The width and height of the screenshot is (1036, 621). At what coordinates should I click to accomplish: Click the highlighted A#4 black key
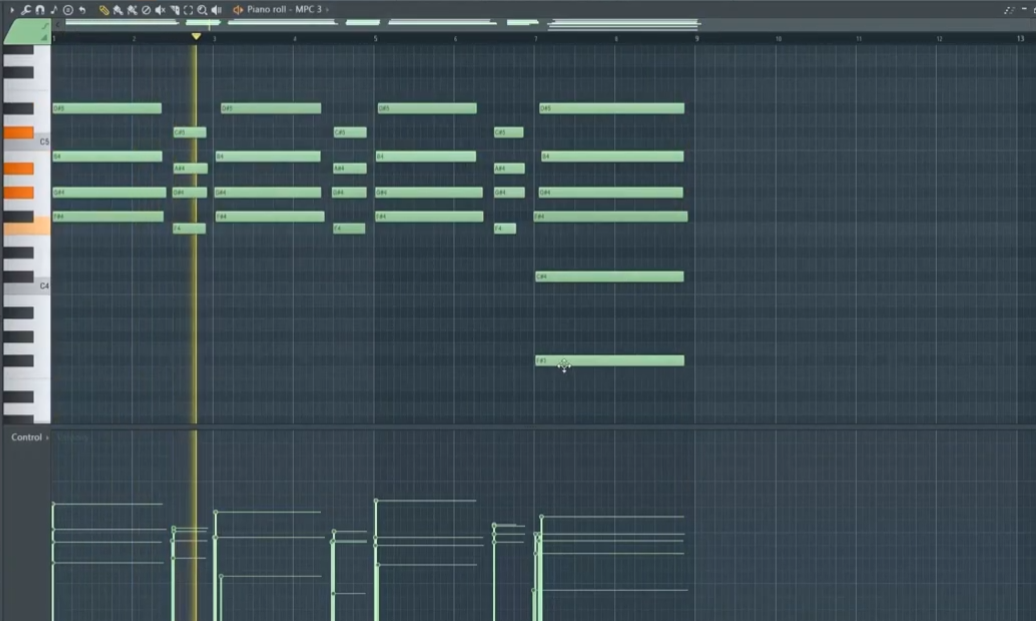(18, 168)
